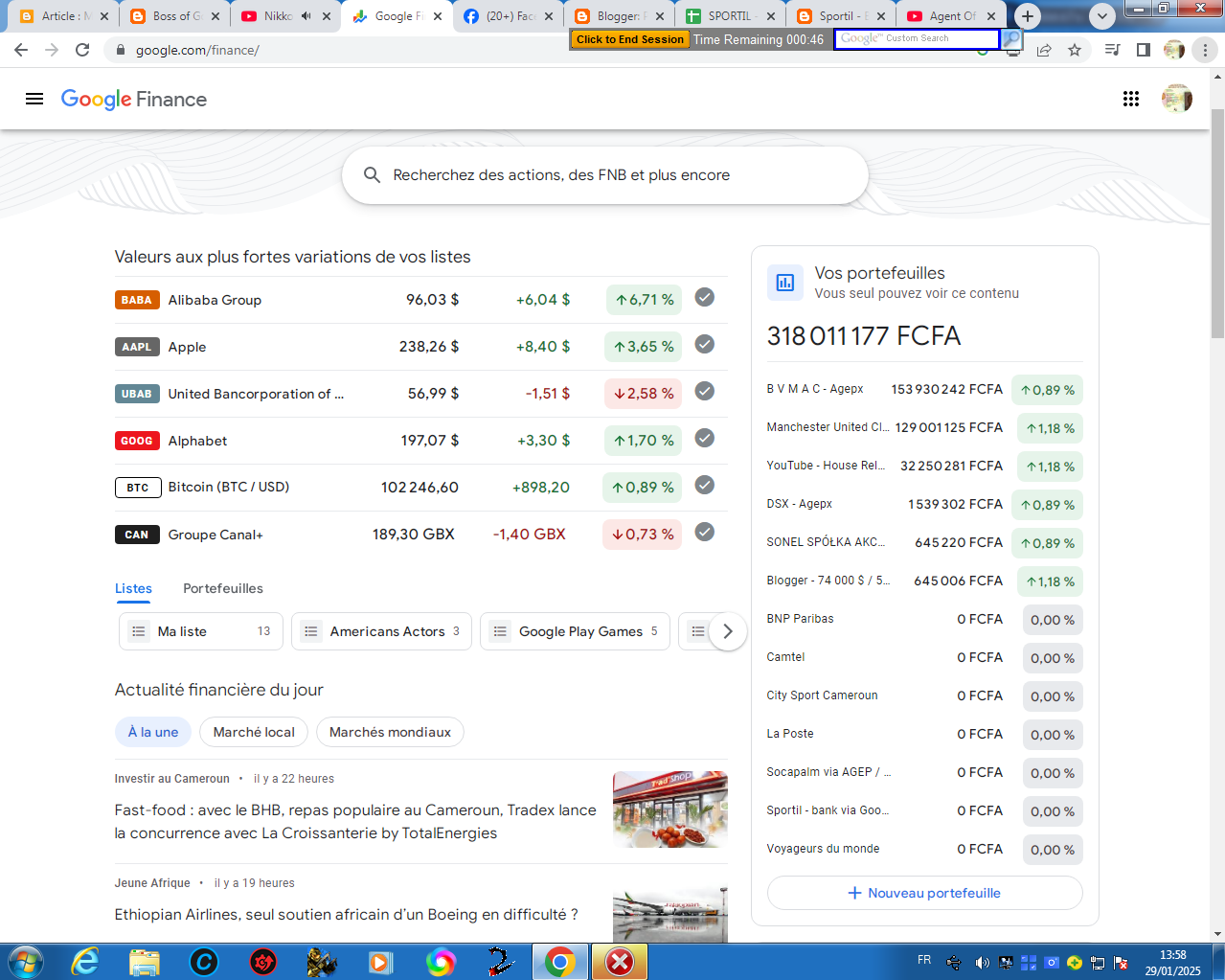Toggle the Groupe Canal+ watchlist check
The height and width of the screenshot is (980, 1225).
pos(705,532)
